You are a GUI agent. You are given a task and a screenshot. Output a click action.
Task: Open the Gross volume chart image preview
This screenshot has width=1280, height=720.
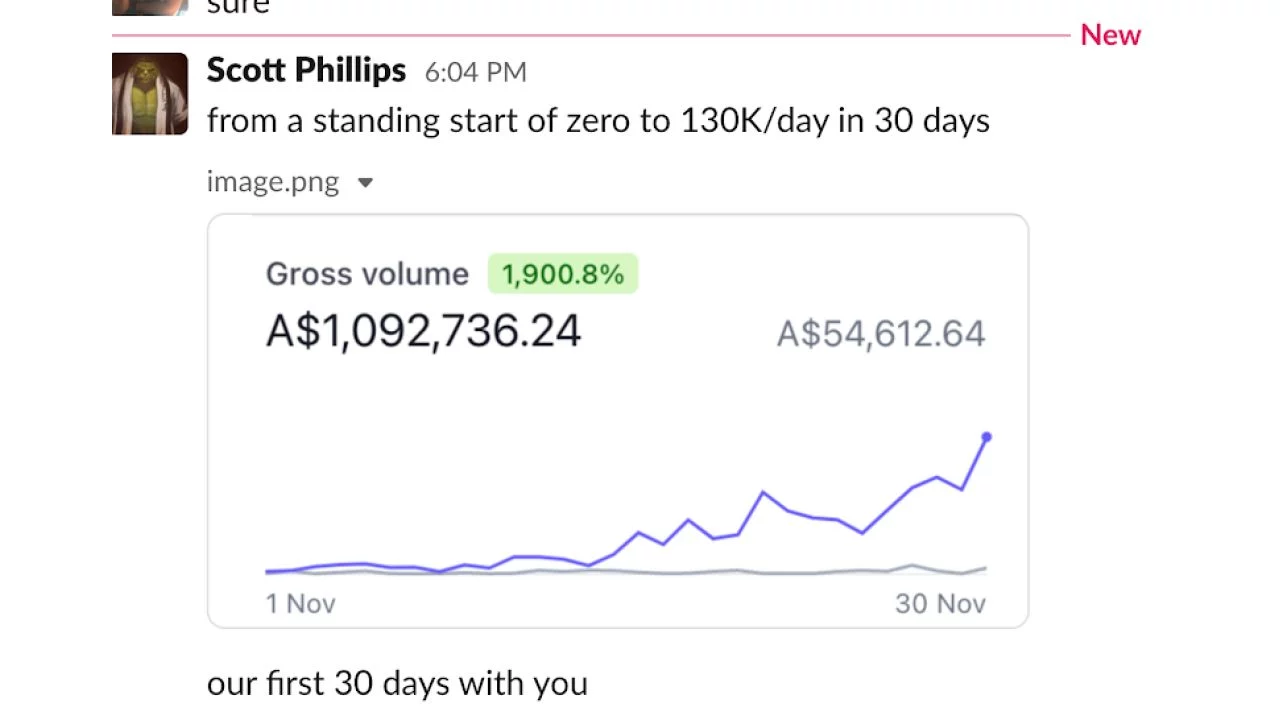[617, 420]
